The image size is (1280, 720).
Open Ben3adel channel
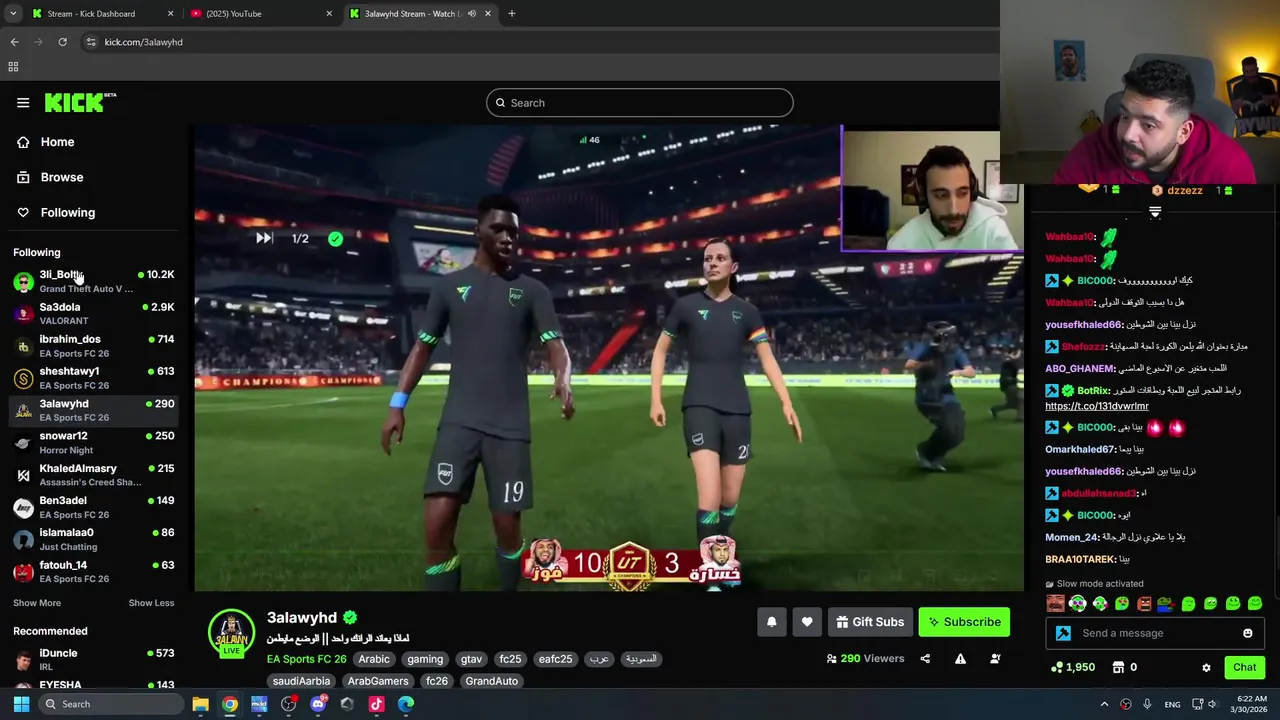tap(94, 507)
